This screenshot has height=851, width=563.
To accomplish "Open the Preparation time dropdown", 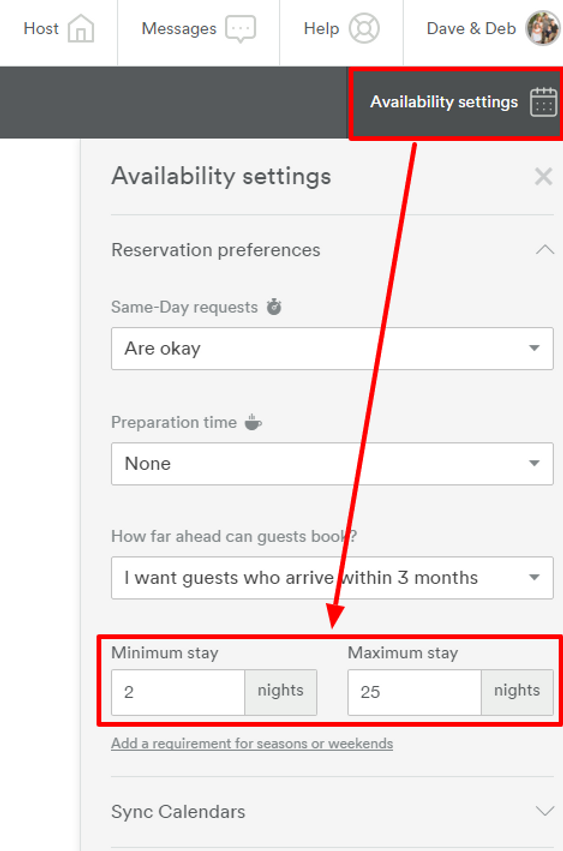I will 332,463.
